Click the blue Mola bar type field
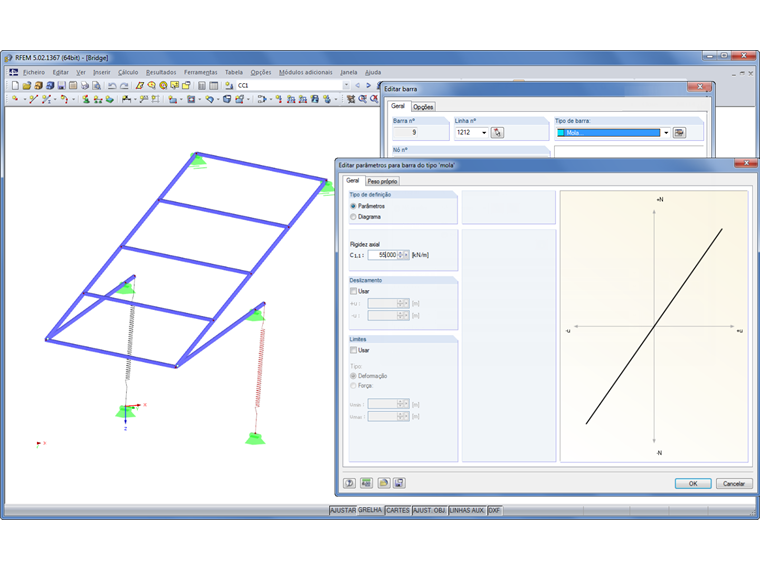Screen dimensions: 760x570 point(608,132)
